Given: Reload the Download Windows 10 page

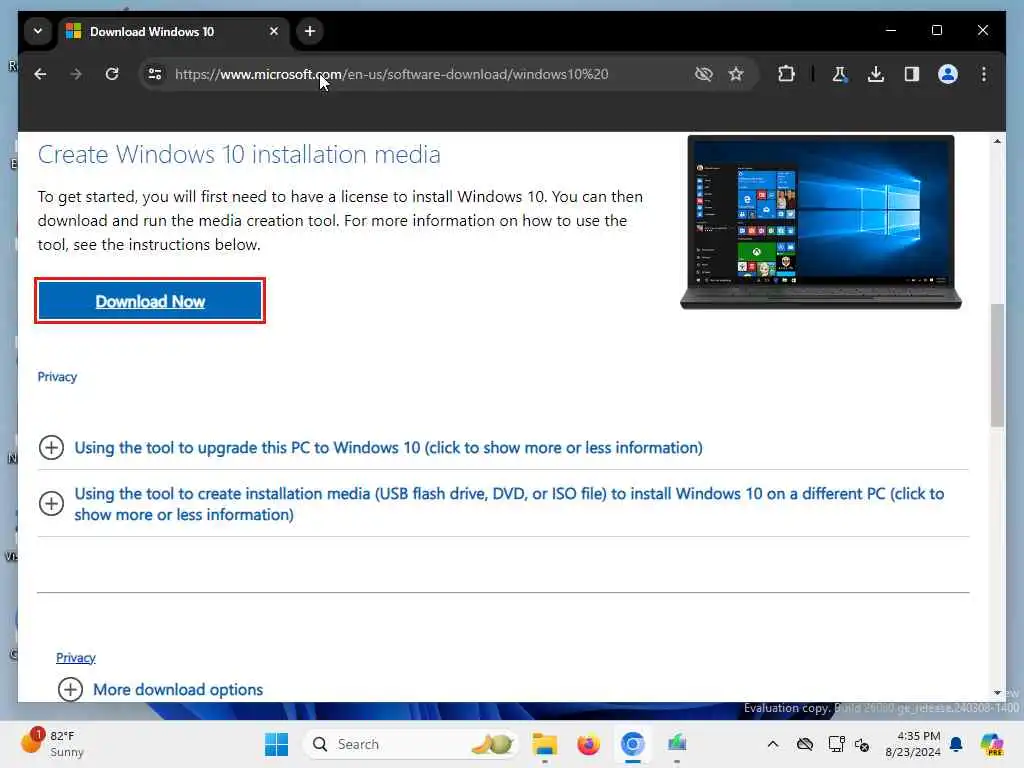Looking at the screenshot, I should point(112,74).
